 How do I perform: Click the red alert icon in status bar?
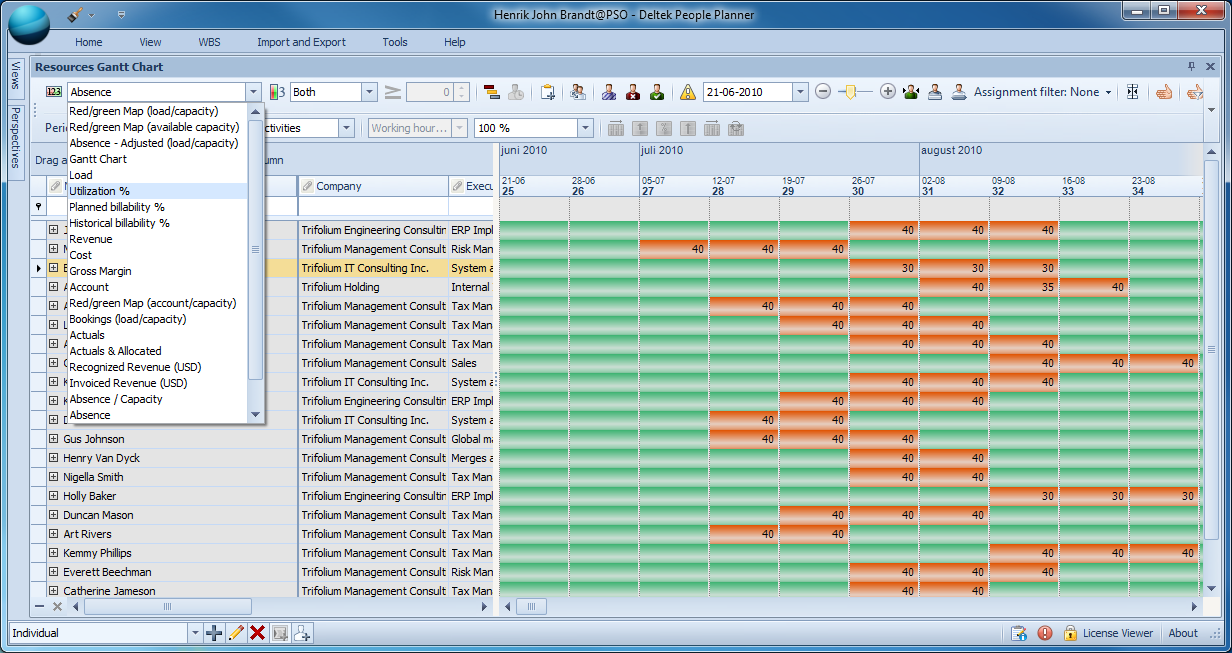click(1045, 633)
